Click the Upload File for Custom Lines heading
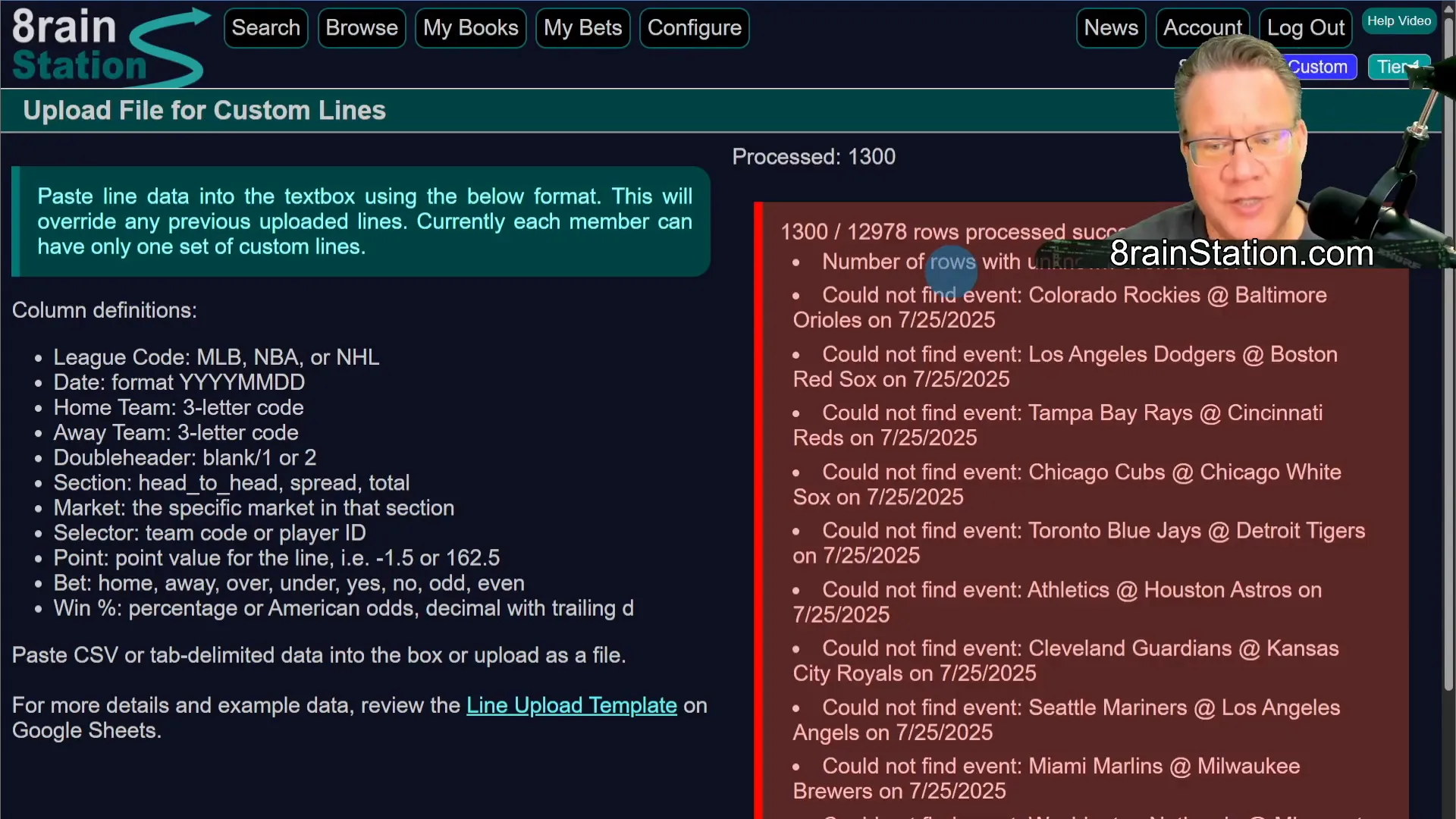Viewport: 1456px width, 819px height. click(204, 111)
